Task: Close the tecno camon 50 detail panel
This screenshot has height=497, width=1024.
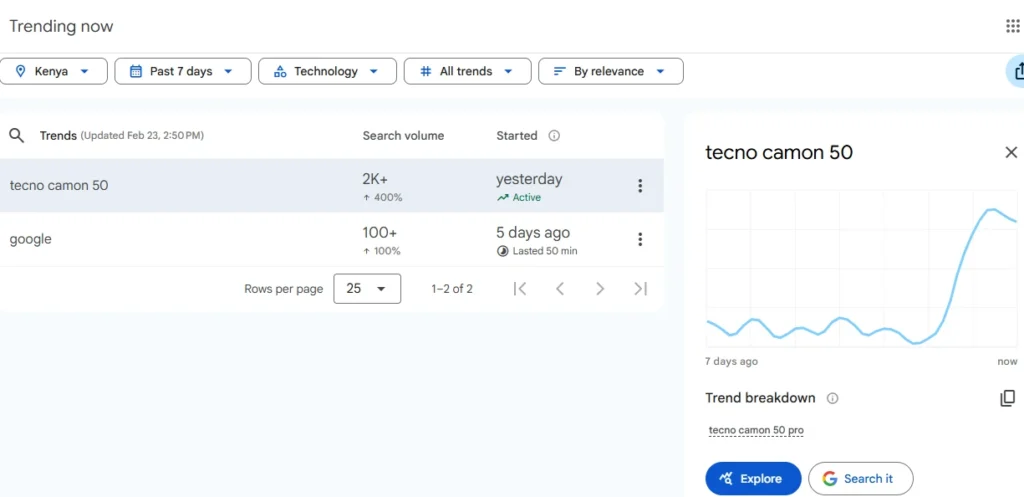Action: [x=1011, y=152]
